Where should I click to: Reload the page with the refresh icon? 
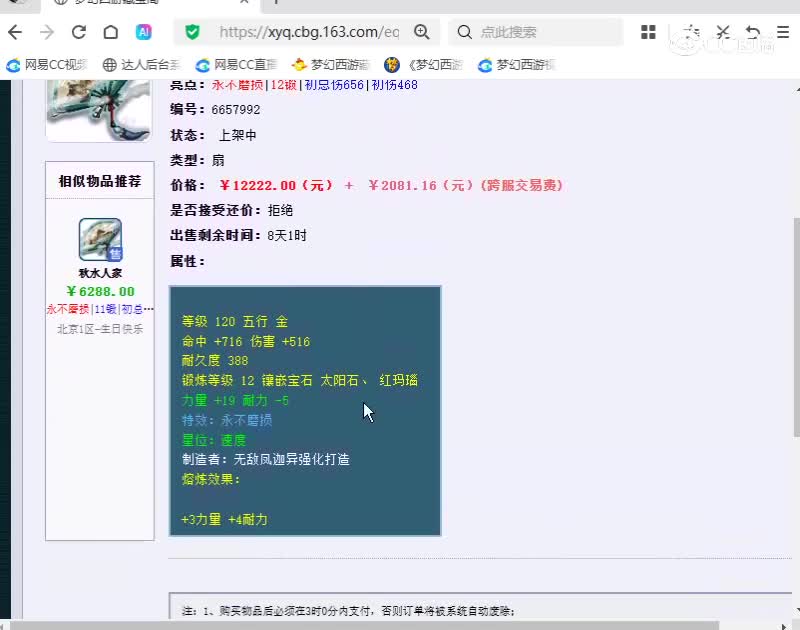pos(79,33)
